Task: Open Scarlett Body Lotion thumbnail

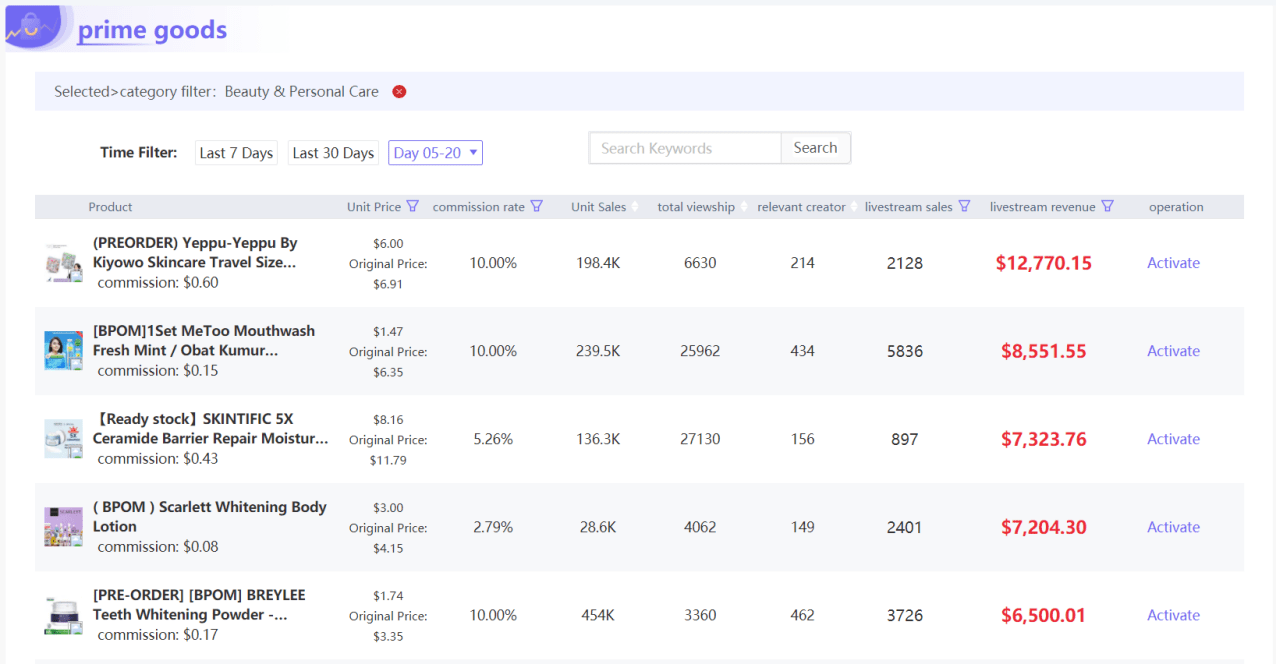Action: (x=63, y=527)
